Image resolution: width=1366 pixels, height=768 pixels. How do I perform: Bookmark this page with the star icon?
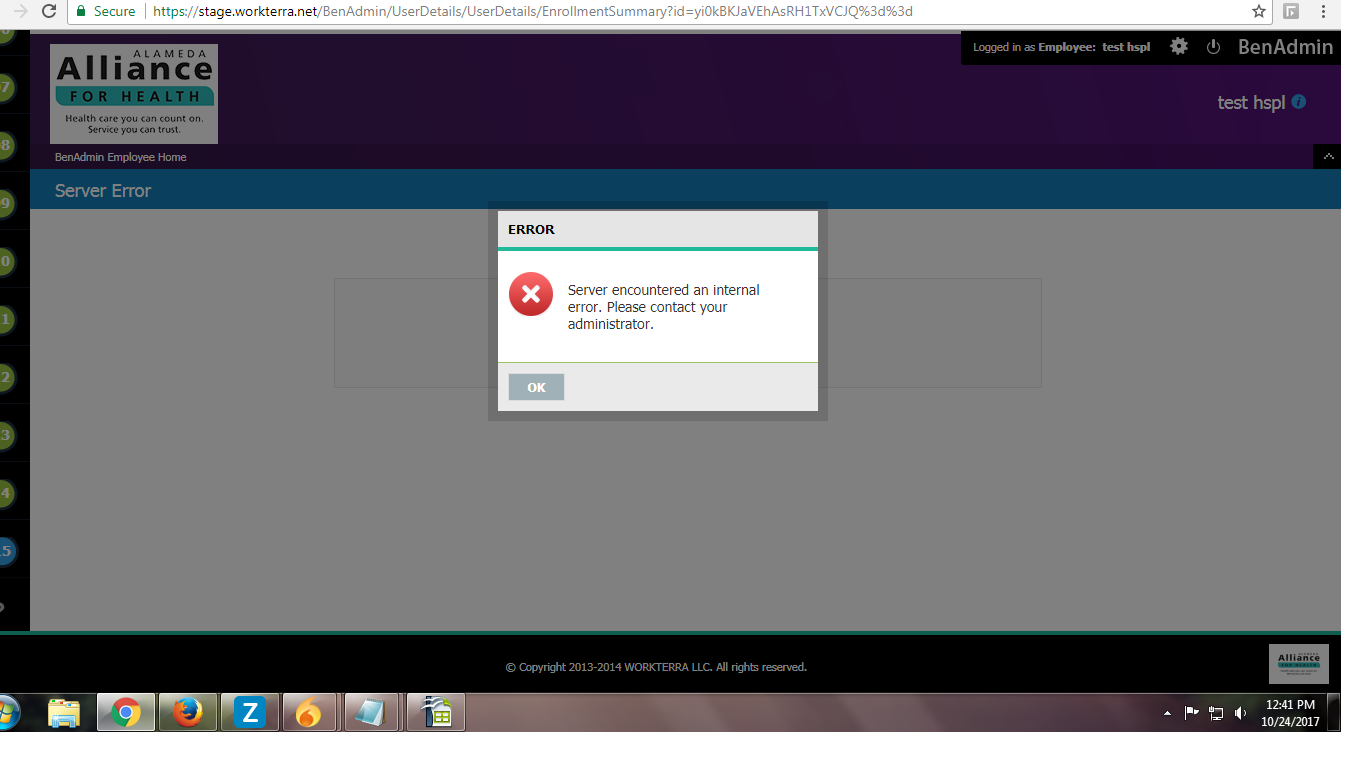(x=1259, y=11)
